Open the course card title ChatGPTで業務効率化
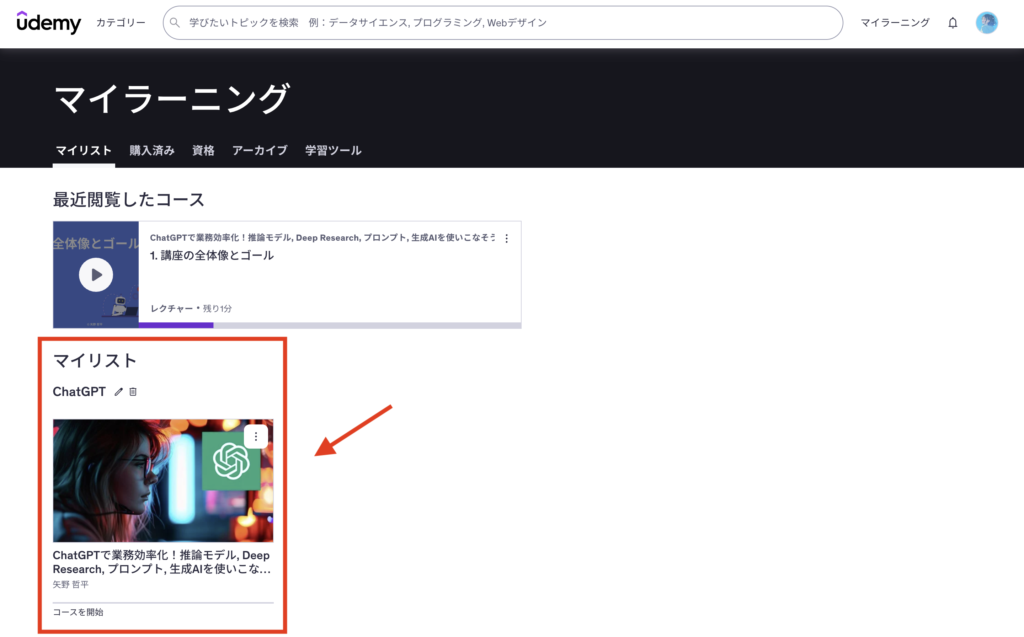This screenshot has height=637, width=1024. tap(162, 562)
